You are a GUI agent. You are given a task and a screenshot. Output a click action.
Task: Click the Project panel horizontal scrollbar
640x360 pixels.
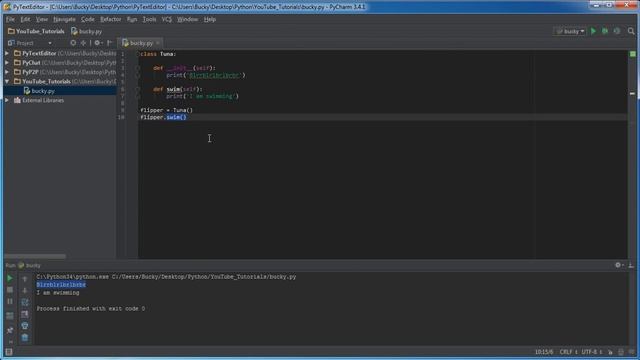(35, 256)
